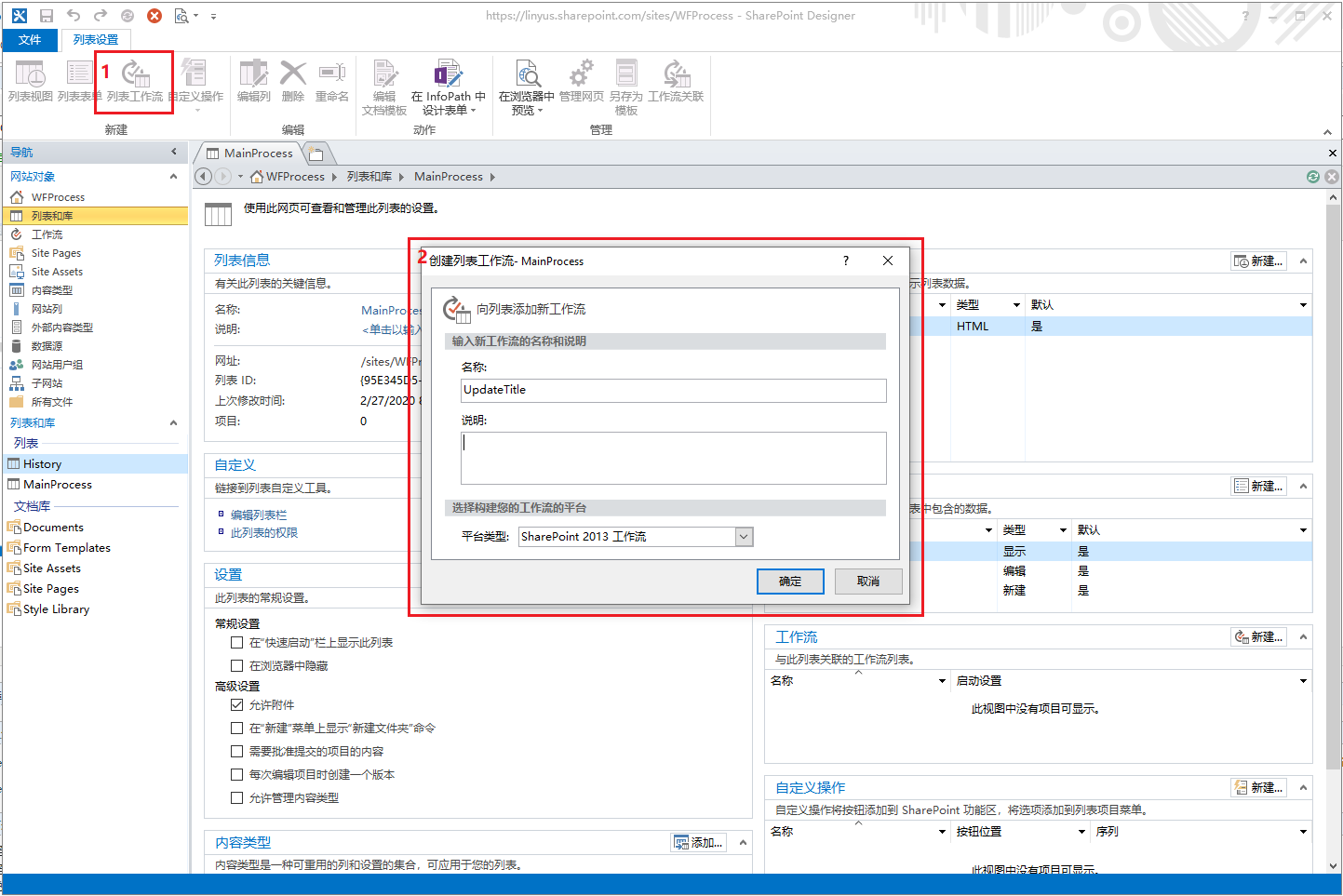Open the 按钮位置 column dropdown
Viewport: 1343px width, 896px height.
1081,832
